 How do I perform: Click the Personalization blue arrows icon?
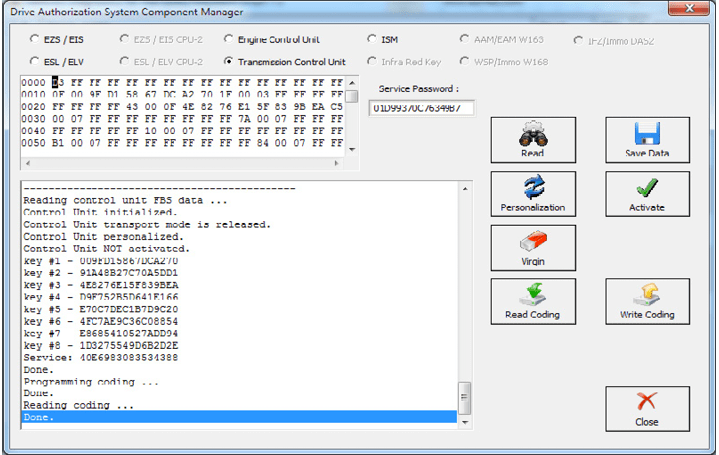[x=532, y=188]
